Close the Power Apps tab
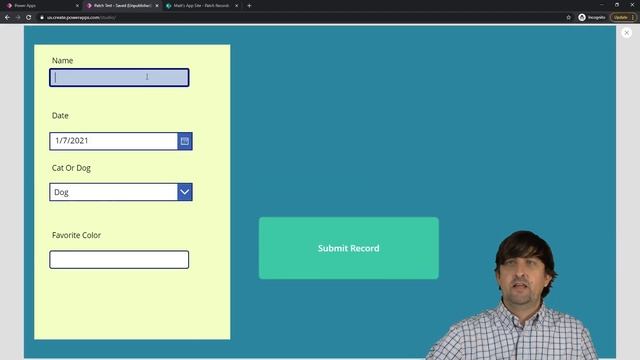The height and width of the screenshot is (360, 640). (77, 6)
